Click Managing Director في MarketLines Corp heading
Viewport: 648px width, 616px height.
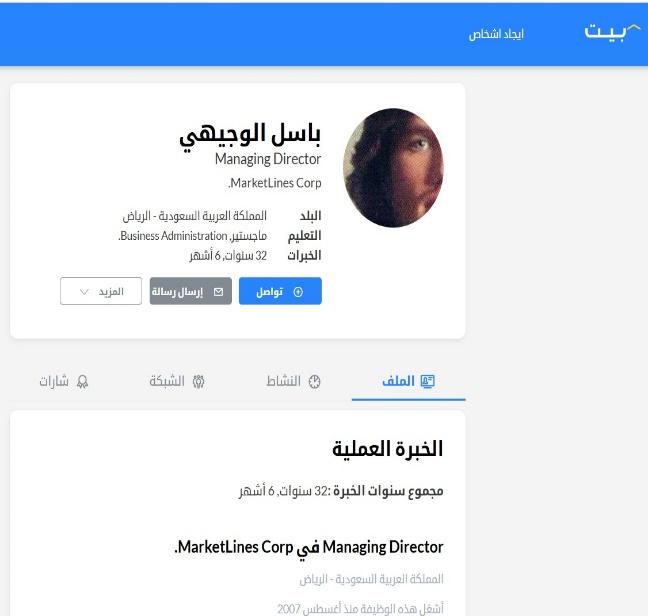click(309, 547)
